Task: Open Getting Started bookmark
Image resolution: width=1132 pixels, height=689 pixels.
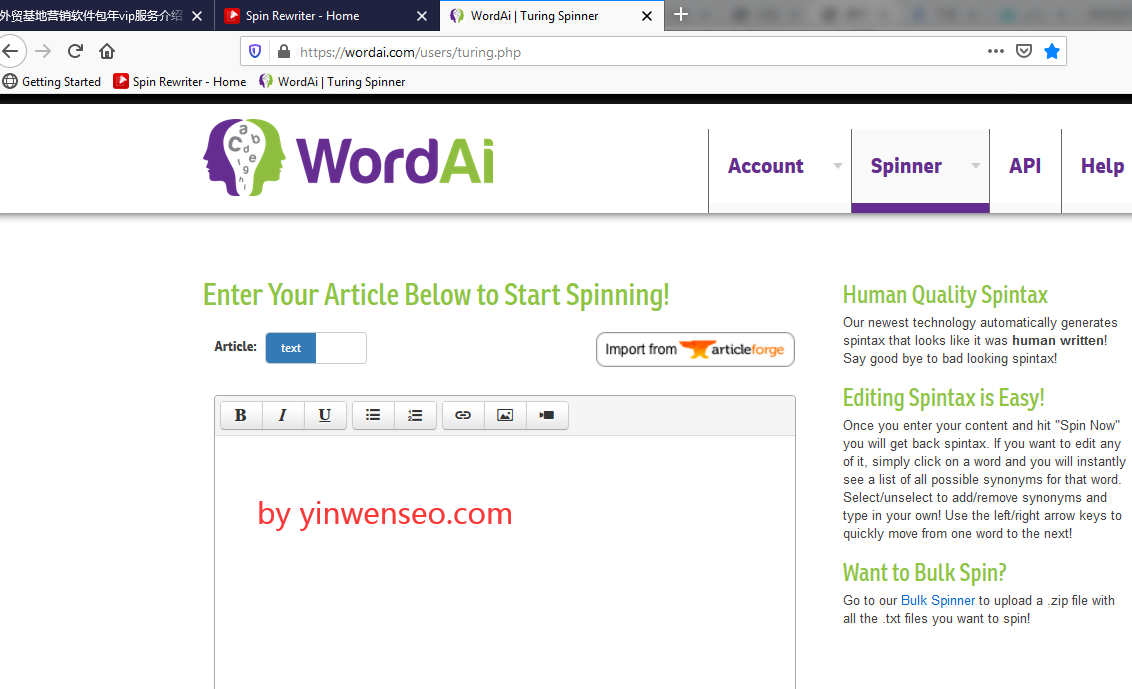Action: point(52,82)
